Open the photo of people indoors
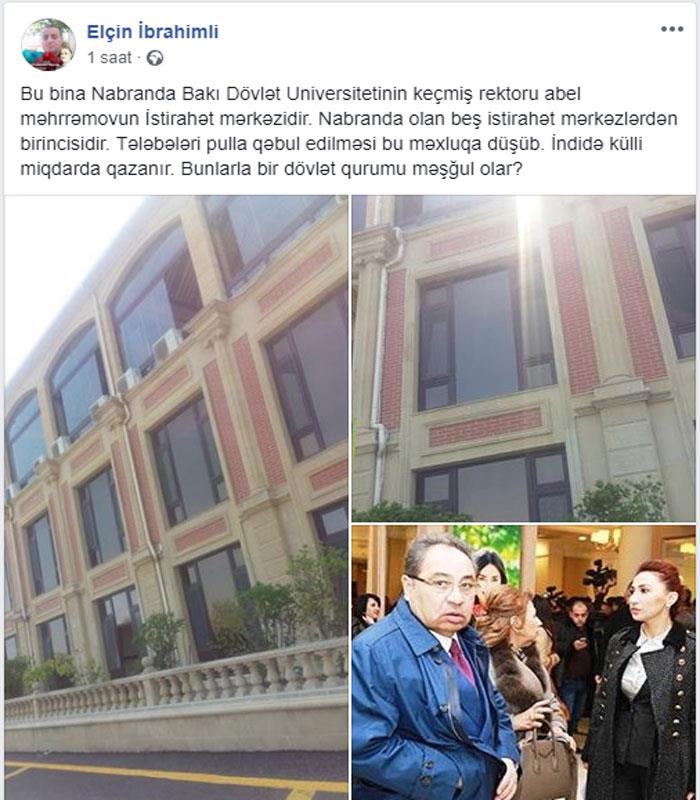Viewport: 700px width, 800px height. click(x=523, y=662)
